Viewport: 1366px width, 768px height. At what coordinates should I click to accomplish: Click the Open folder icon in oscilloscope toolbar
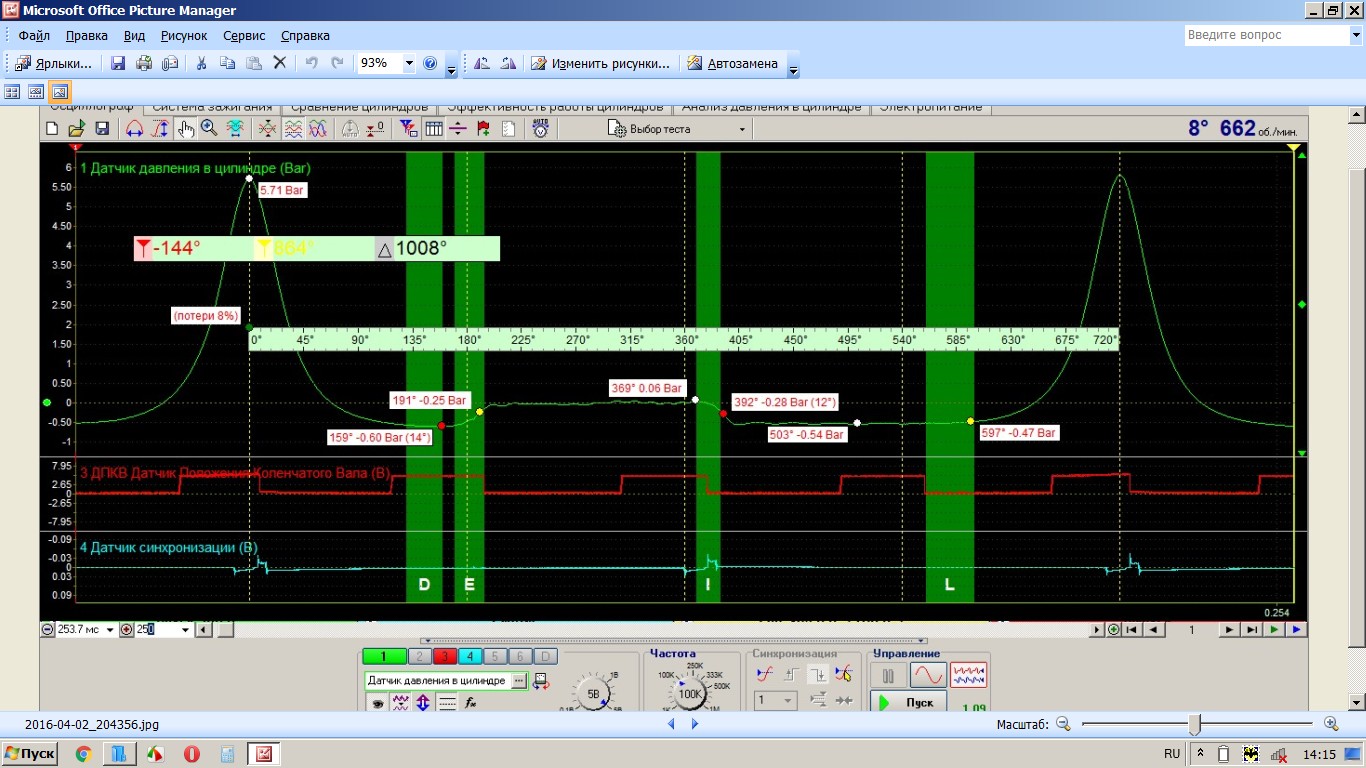tap(77, 129)
